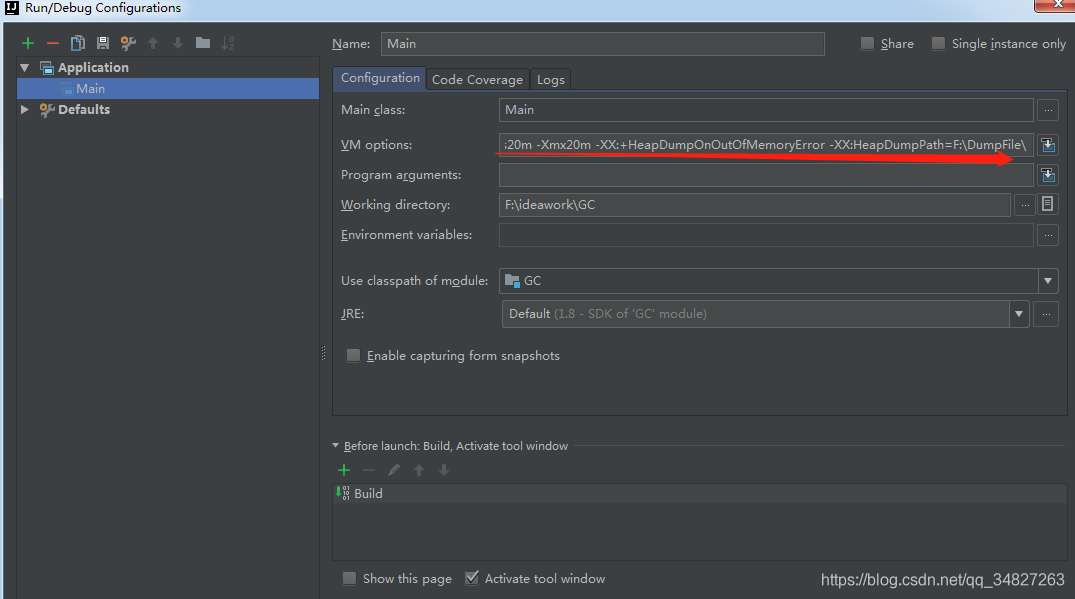Switch to Logs tab

click(x=551, y=80)
